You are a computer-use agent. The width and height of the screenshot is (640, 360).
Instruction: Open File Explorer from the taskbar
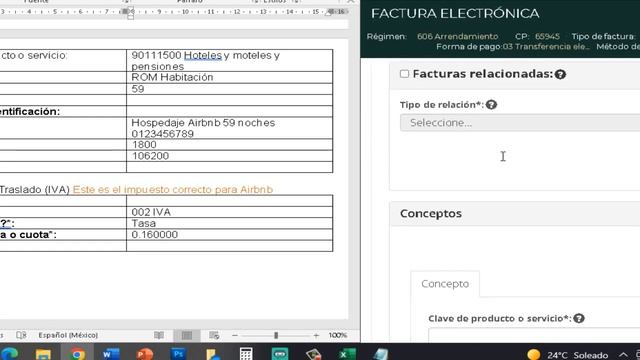click(x=43, y=353)
